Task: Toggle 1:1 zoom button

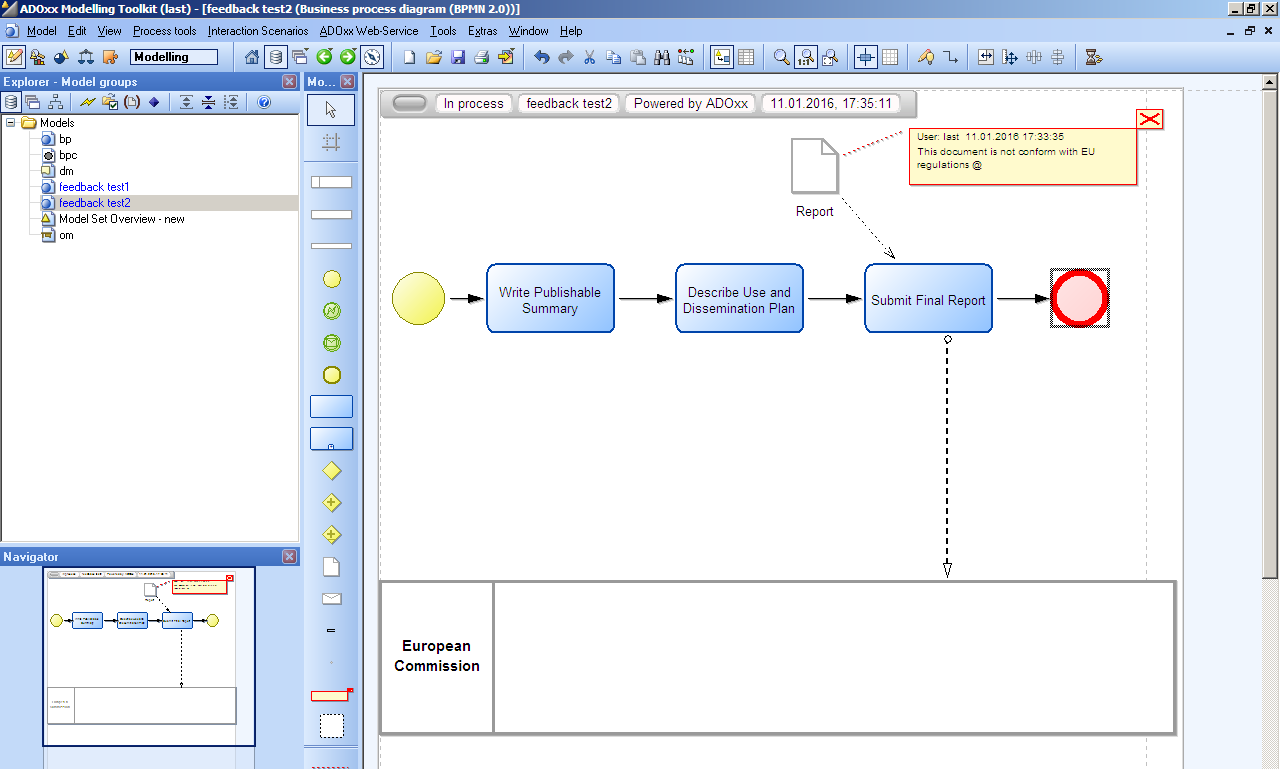Action: coord(806,57)
